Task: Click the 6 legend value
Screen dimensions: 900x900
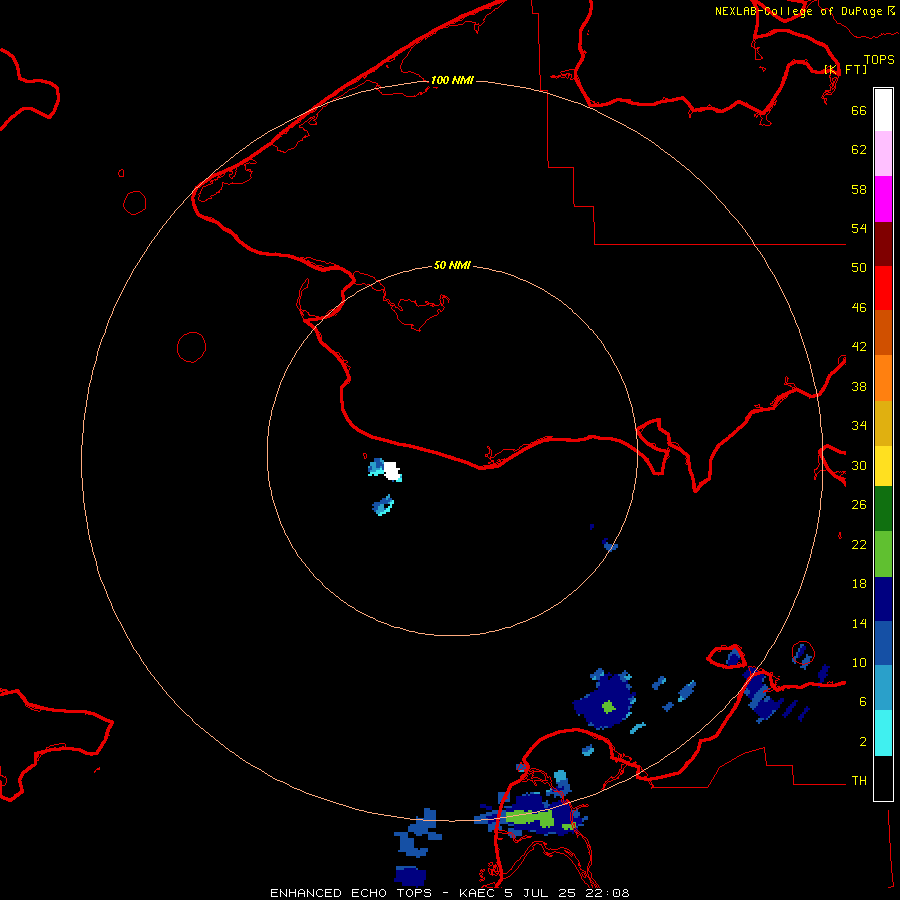Action: point(863,702)
